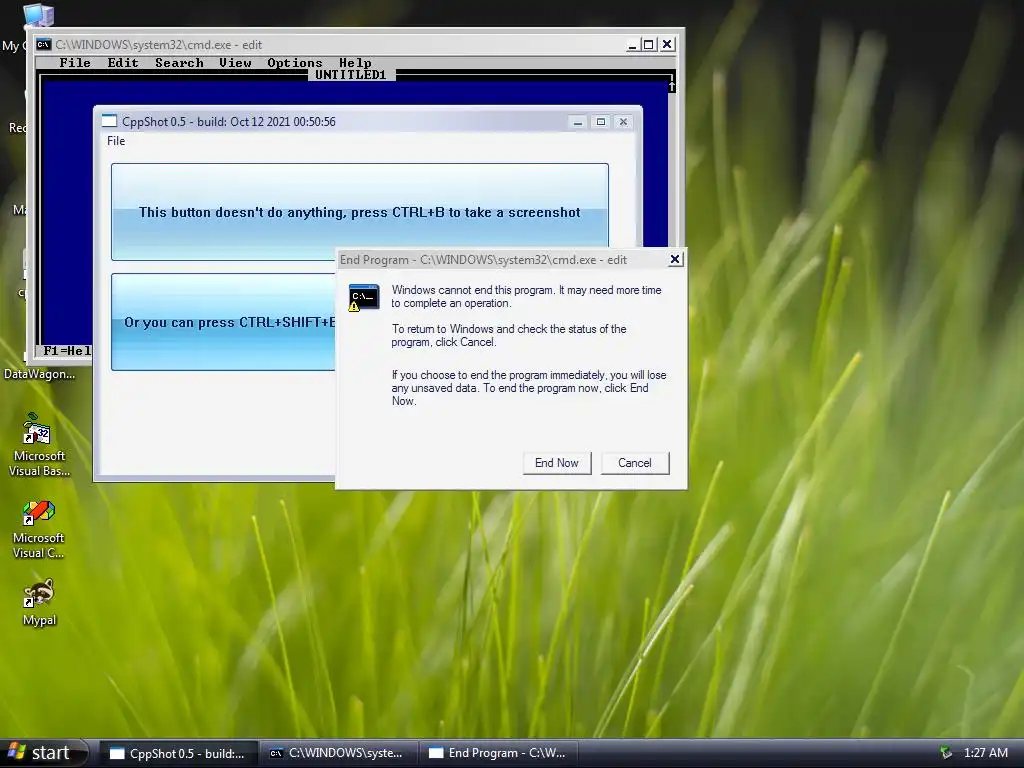
Task: Maximize the cmd.exe edit window
Action: (648, 44)
